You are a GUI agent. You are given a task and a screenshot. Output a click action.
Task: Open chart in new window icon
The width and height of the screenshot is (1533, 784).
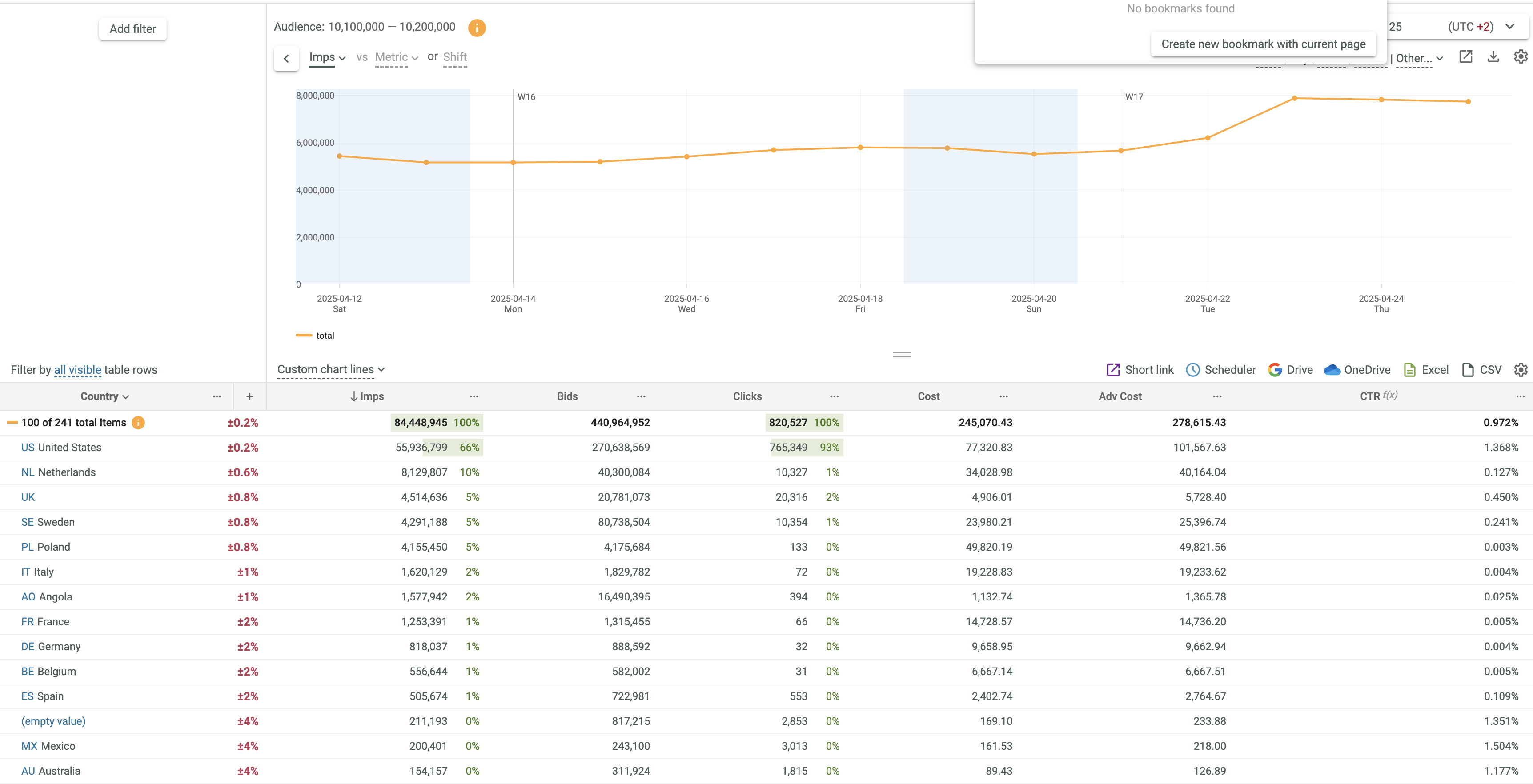pos(1465,57)
